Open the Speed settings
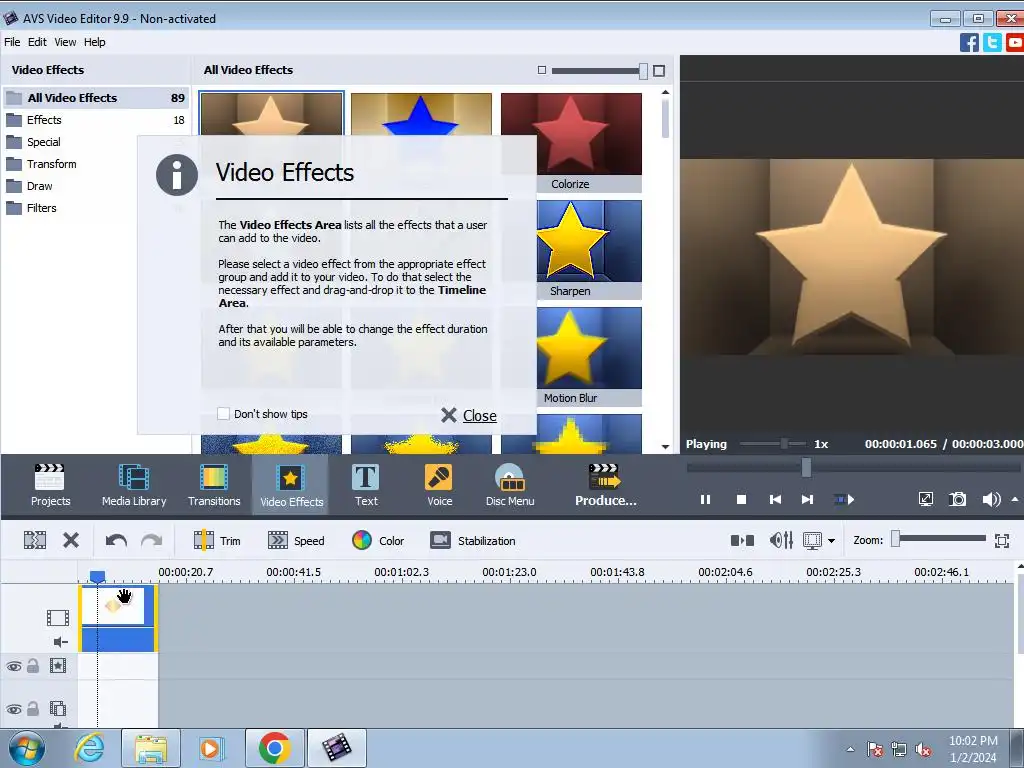Image resolution: width=1024 pixels, height=768 pixels. tap(296, 541)
